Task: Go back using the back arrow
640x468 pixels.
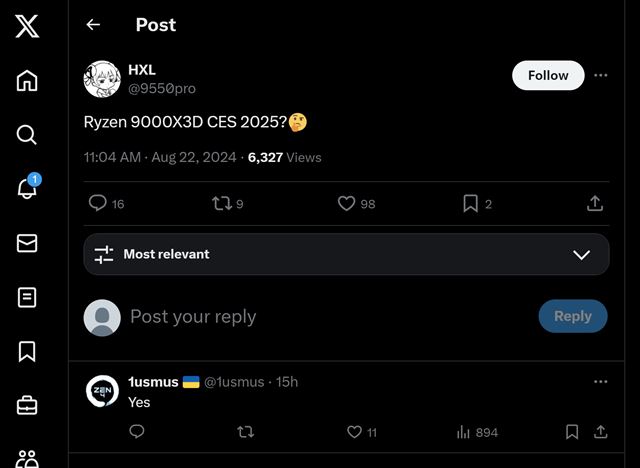Action: click(93, 25)
